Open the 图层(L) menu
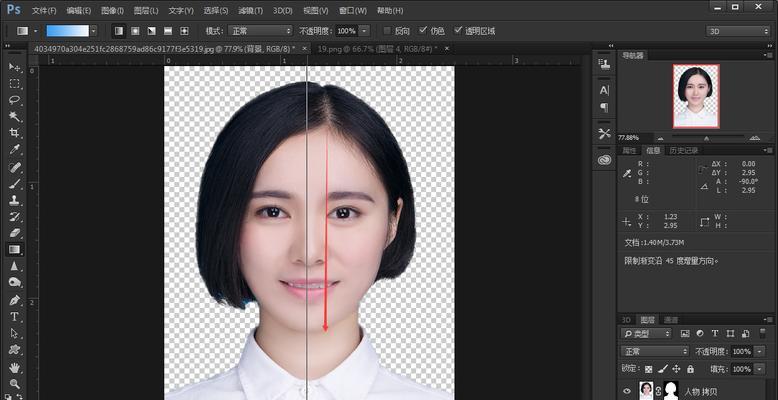The height and width of the screenshot is (400, 778). [146, 10]
